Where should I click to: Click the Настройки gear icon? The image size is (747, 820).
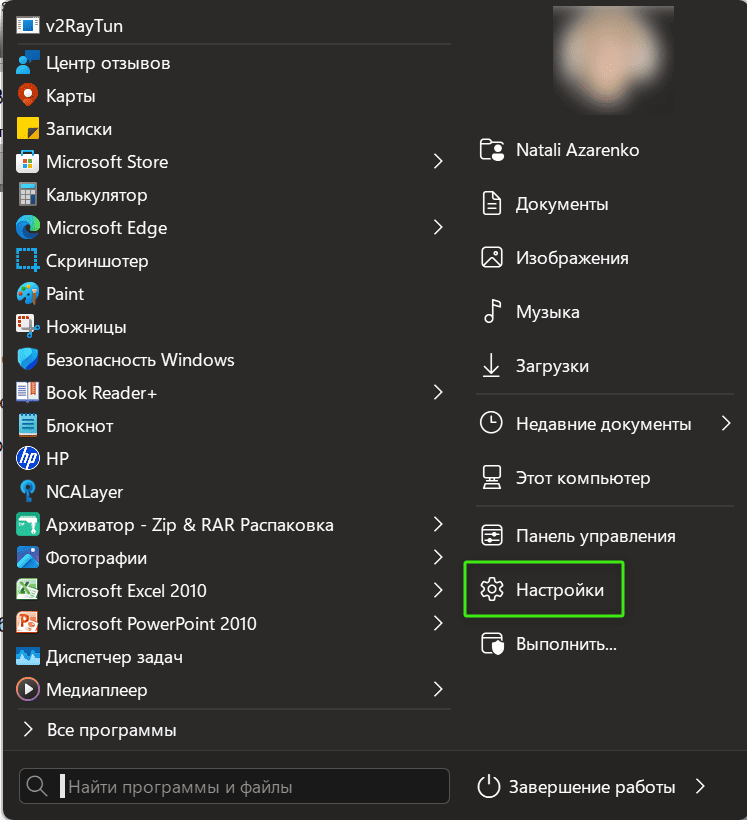point(492,589)
